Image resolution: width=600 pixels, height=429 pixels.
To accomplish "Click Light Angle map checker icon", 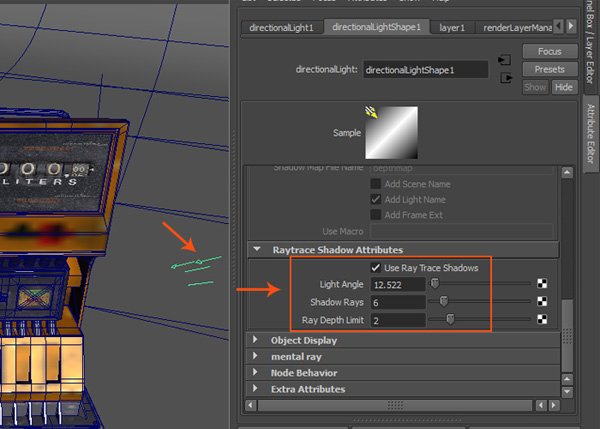I will [x=542, y=284].
